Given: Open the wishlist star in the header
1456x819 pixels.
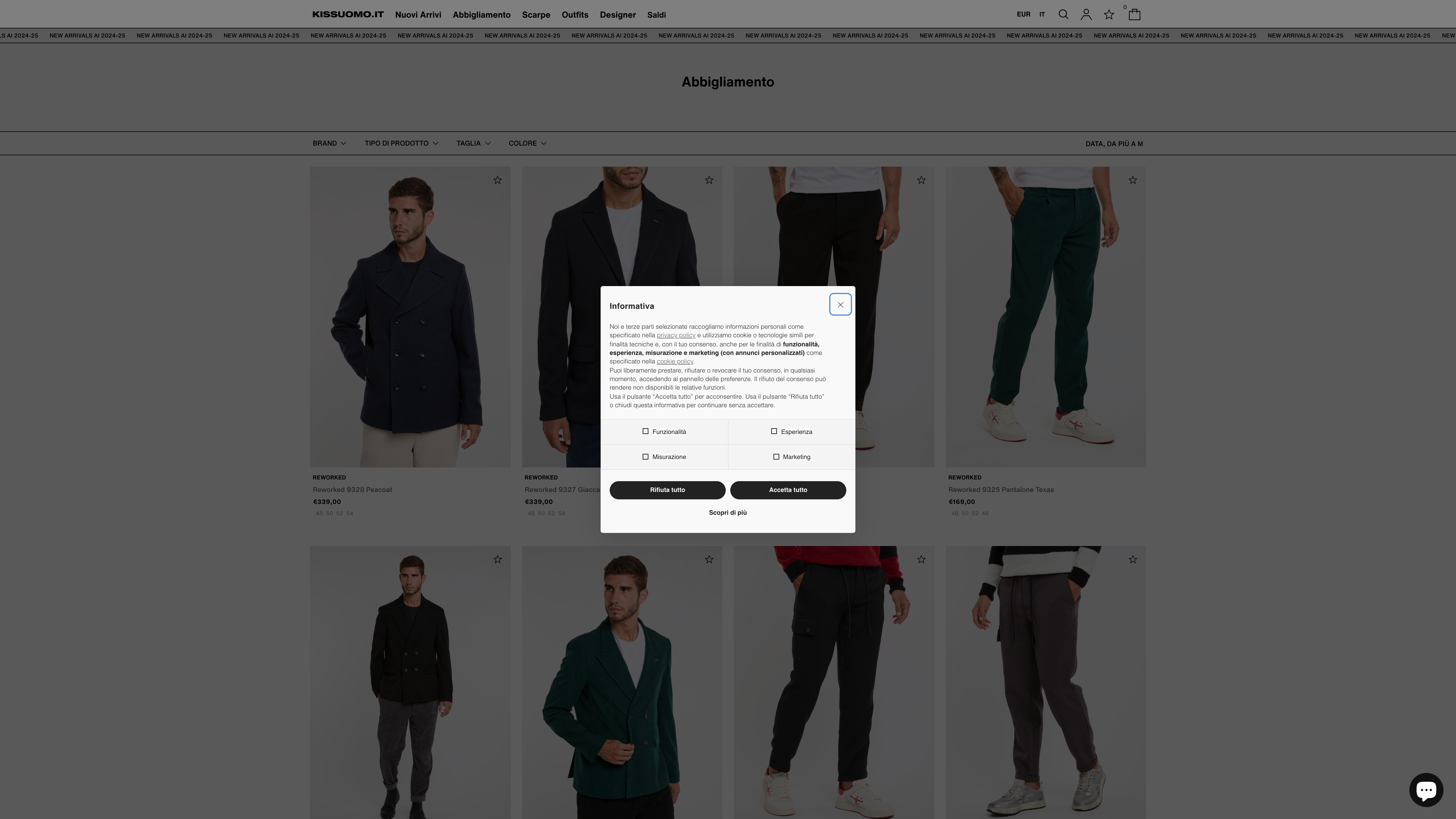Looking at the screenshot, I should [1108, 14].
